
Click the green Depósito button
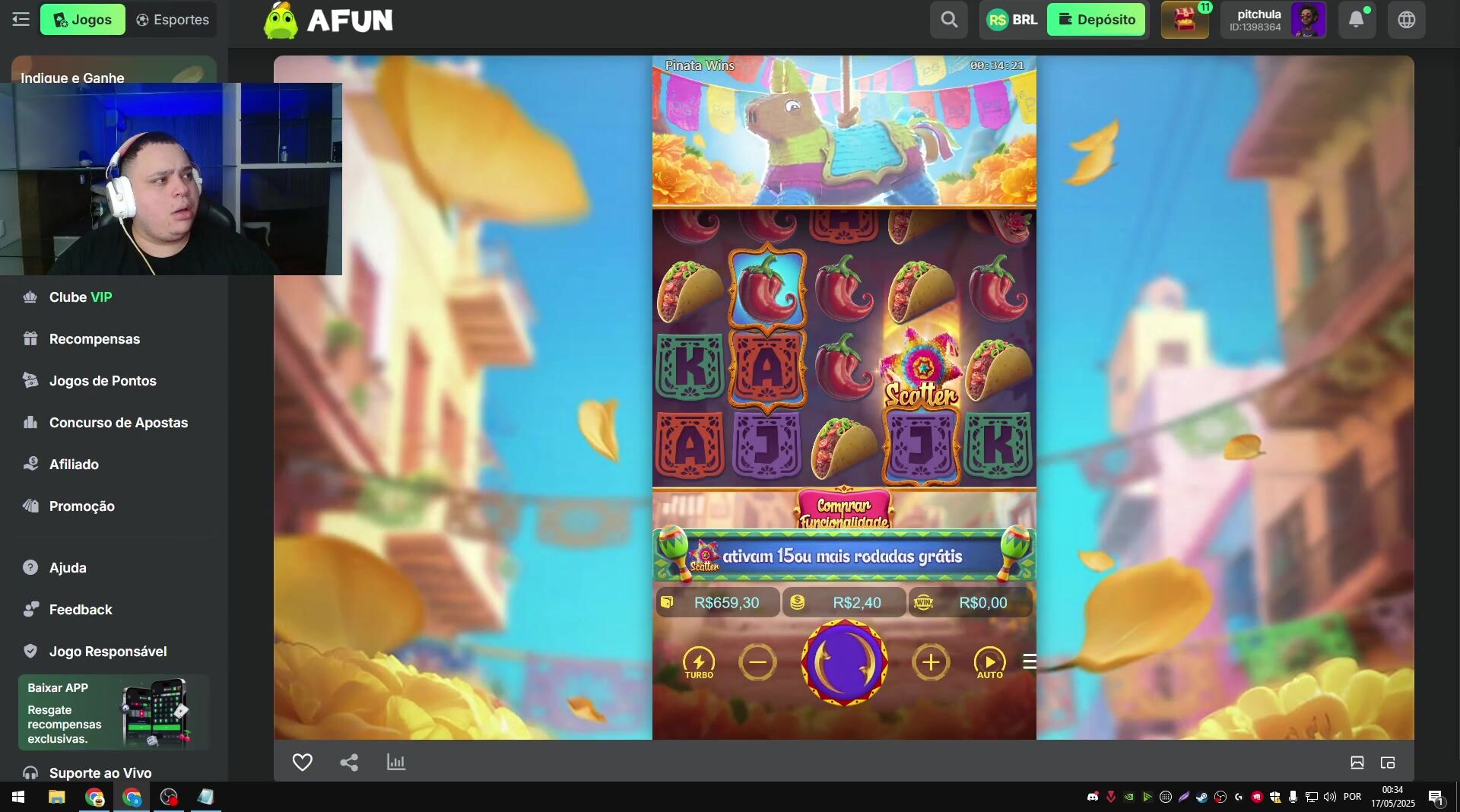point(1097,20)
